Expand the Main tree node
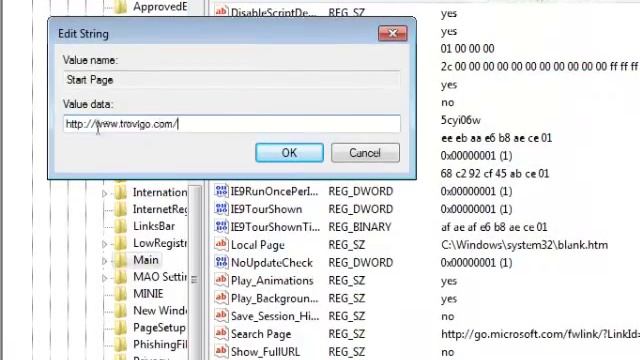Screen dimensions: 640x360 click(104, 261)
